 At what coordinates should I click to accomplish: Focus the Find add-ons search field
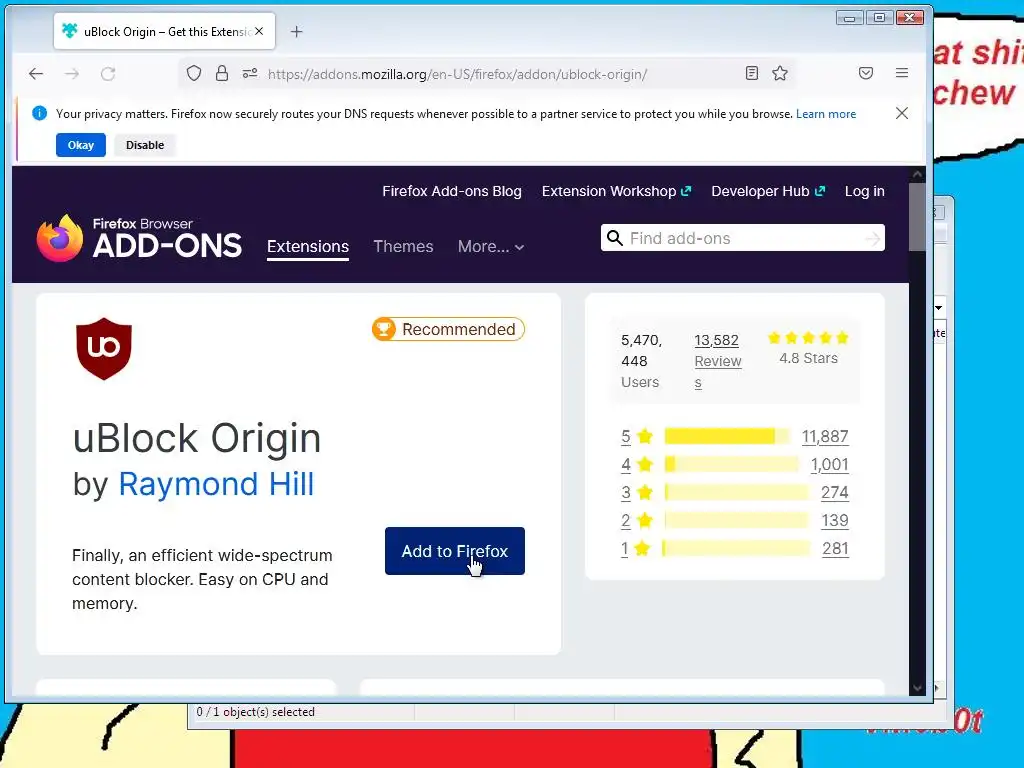point(743,238)
